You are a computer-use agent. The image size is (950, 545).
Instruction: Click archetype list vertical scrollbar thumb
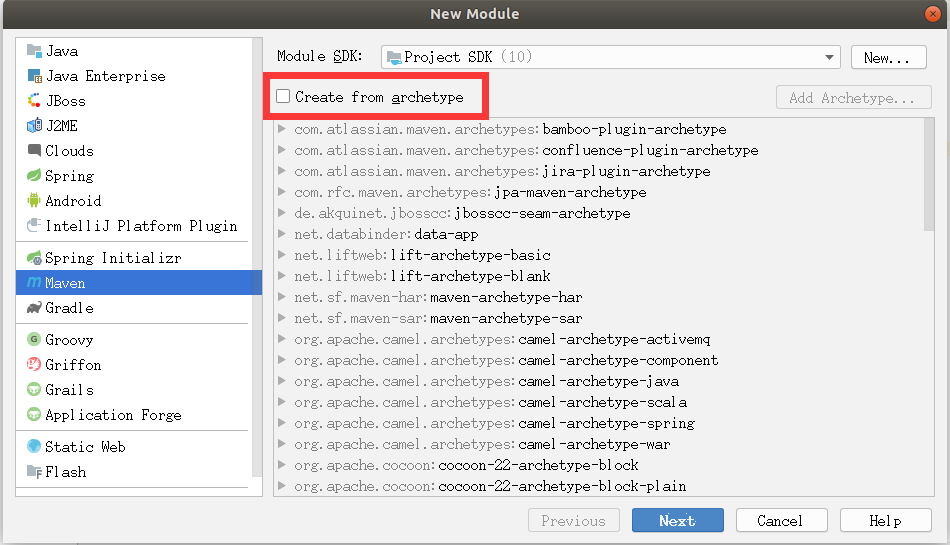[929, 174]
